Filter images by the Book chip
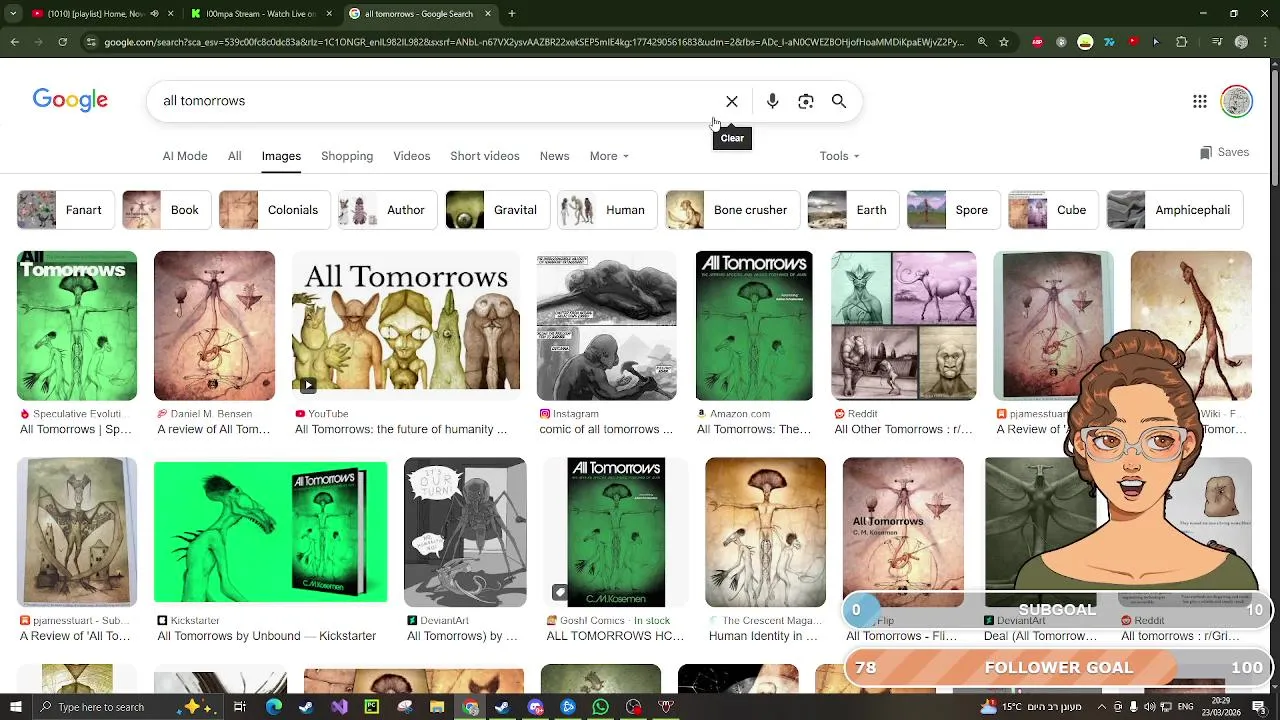This screenshot has height=720, width=1280. click(x=165, y=210)
